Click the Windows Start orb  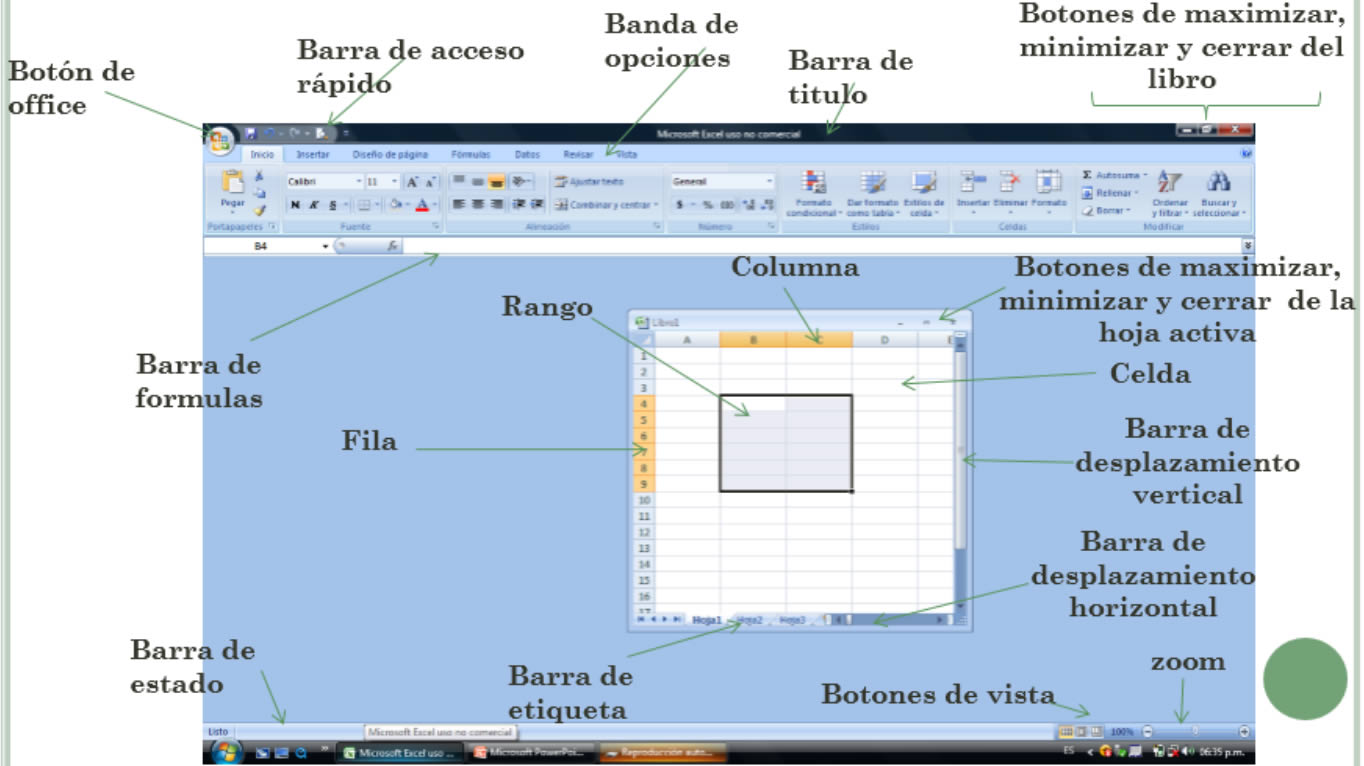pos(226,752)
